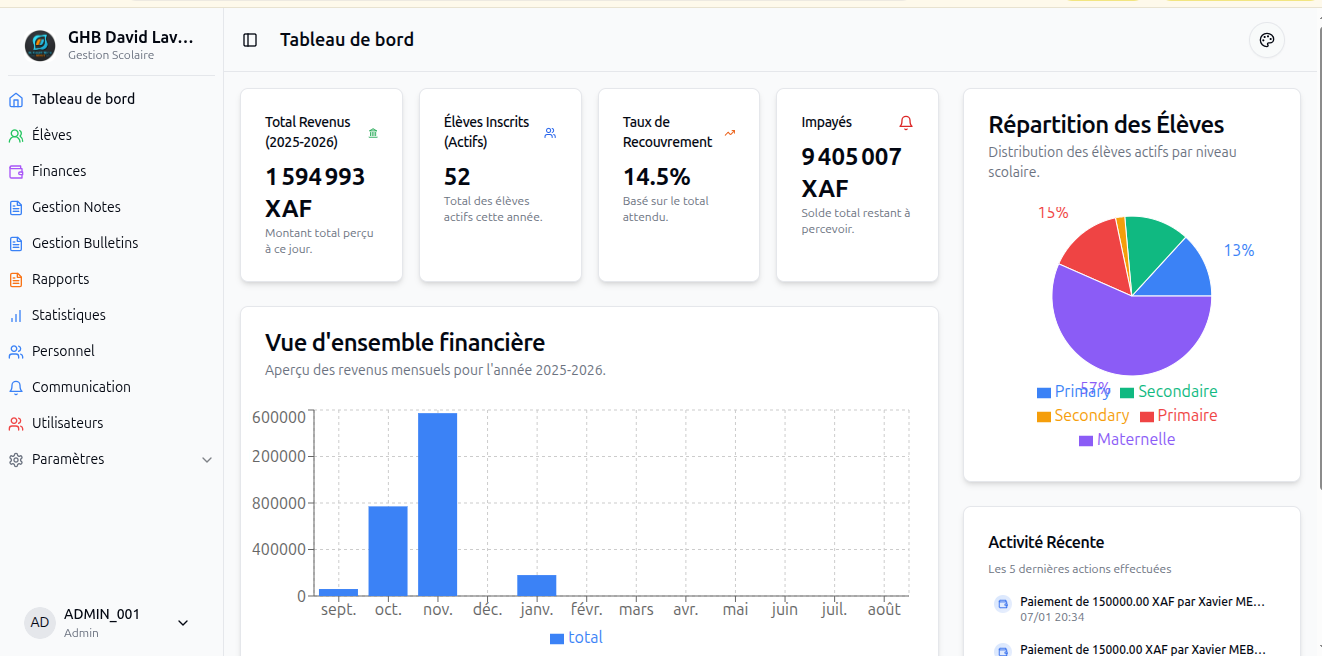Click the bank icon on Total Revenus card

click(x=373, y=133)
